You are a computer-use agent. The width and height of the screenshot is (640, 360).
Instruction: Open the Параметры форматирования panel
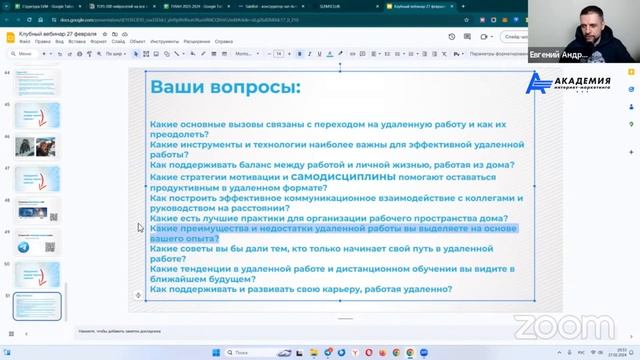click(499, 54)
